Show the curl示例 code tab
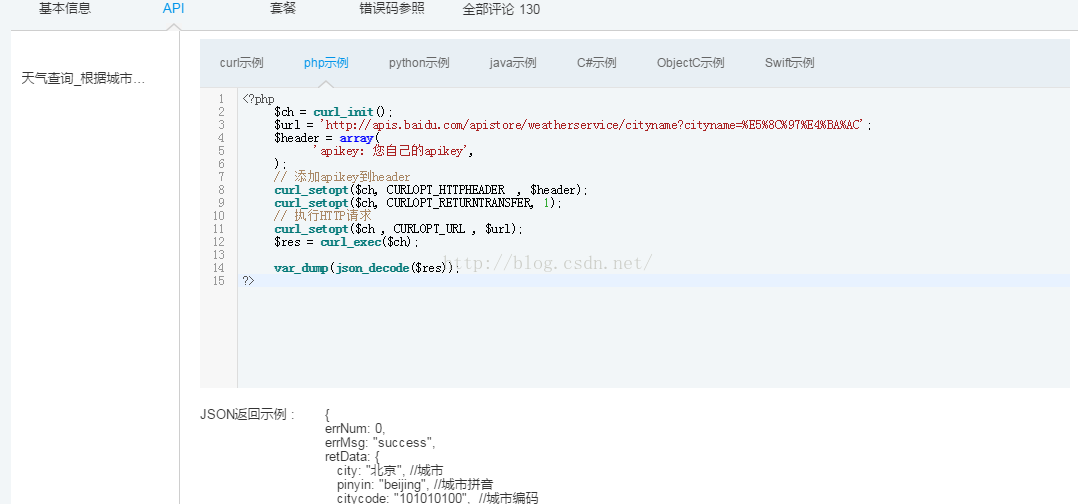The height and width of the screenshot is (504, 1078). tap(241, 63)
